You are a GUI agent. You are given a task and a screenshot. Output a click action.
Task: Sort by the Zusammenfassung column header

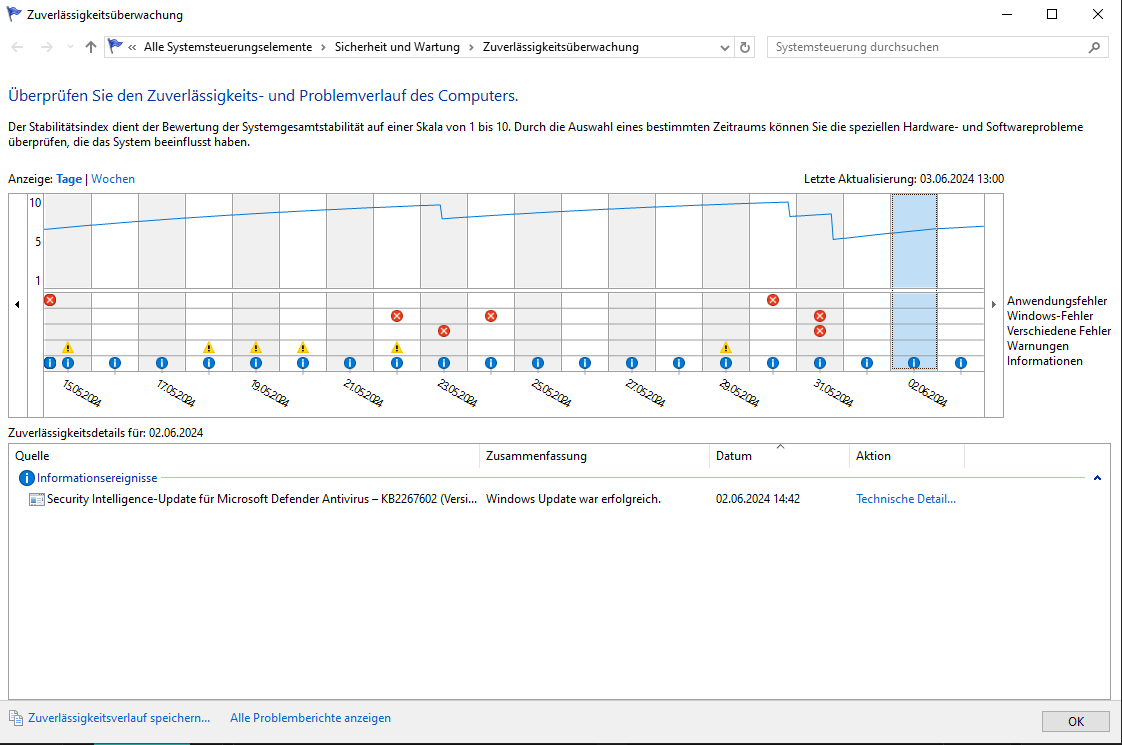click(x=594, y=456)
